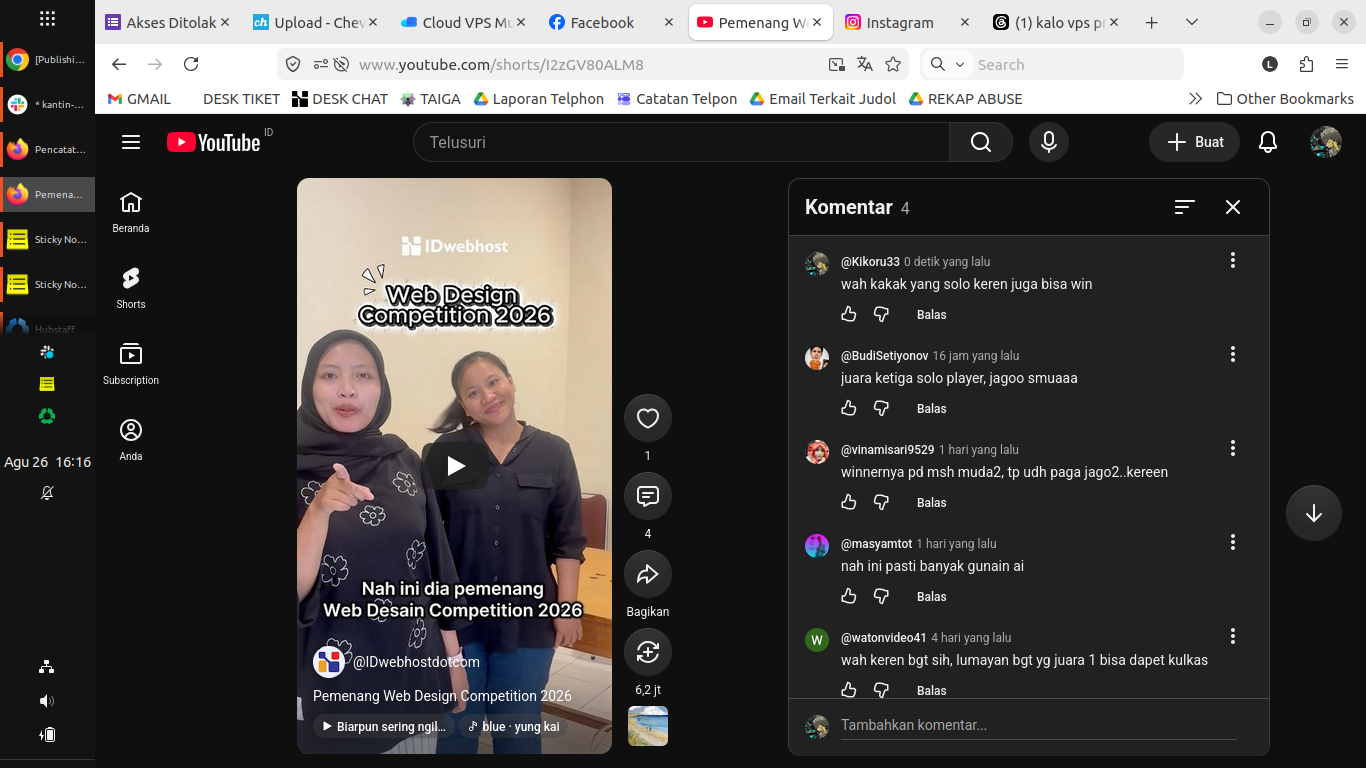The height and width of the screenshot is (768, 1366).
Task: Dislike the comment by @vinamisari9529
Action: tap(881, 502)
